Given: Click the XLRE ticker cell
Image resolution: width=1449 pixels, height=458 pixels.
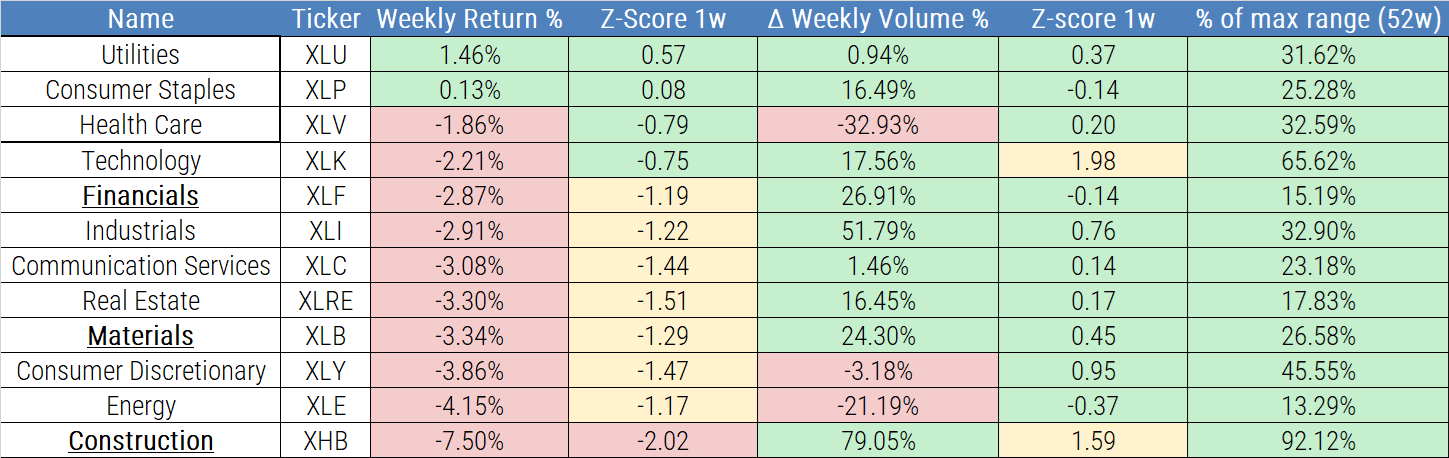Looking at the screenshot, I should click(x=326, y=301).
